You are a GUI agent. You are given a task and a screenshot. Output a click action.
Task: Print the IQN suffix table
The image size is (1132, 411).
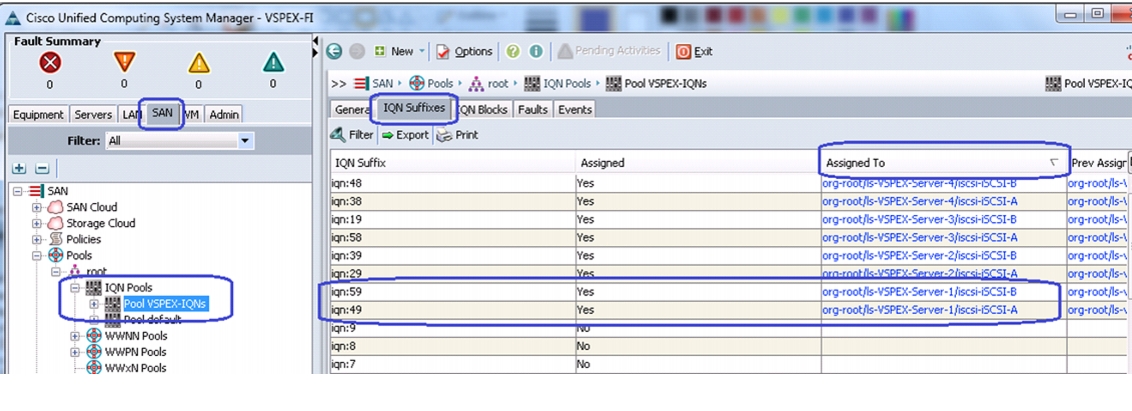click(x=458, y=134)
